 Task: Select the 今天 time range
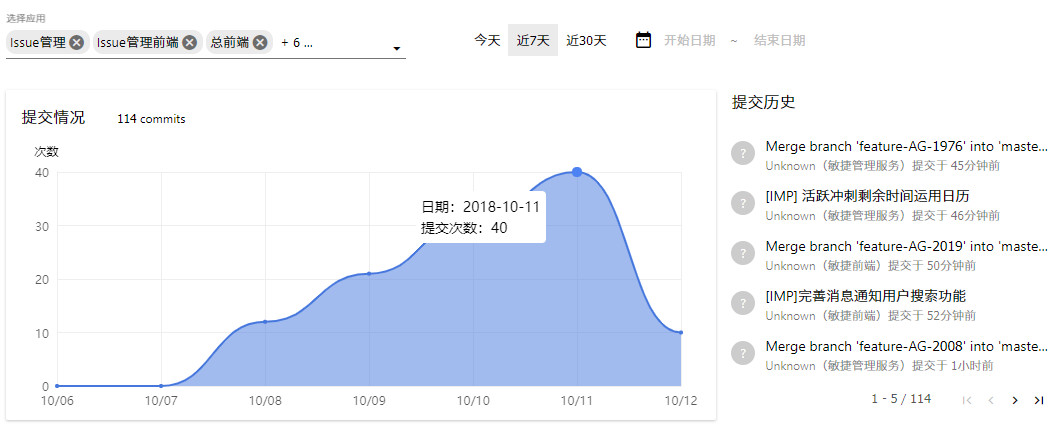point(487,40)
